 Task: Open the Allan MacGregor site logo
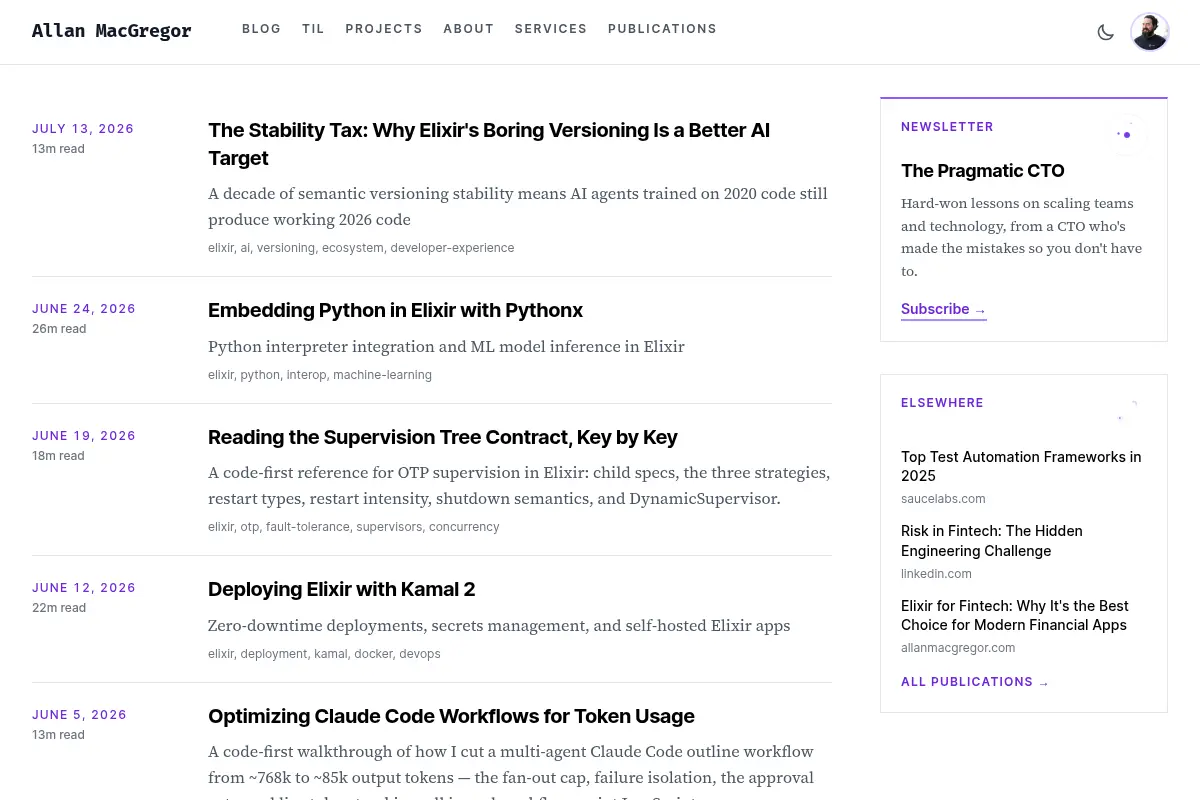(x=112, y=31)
